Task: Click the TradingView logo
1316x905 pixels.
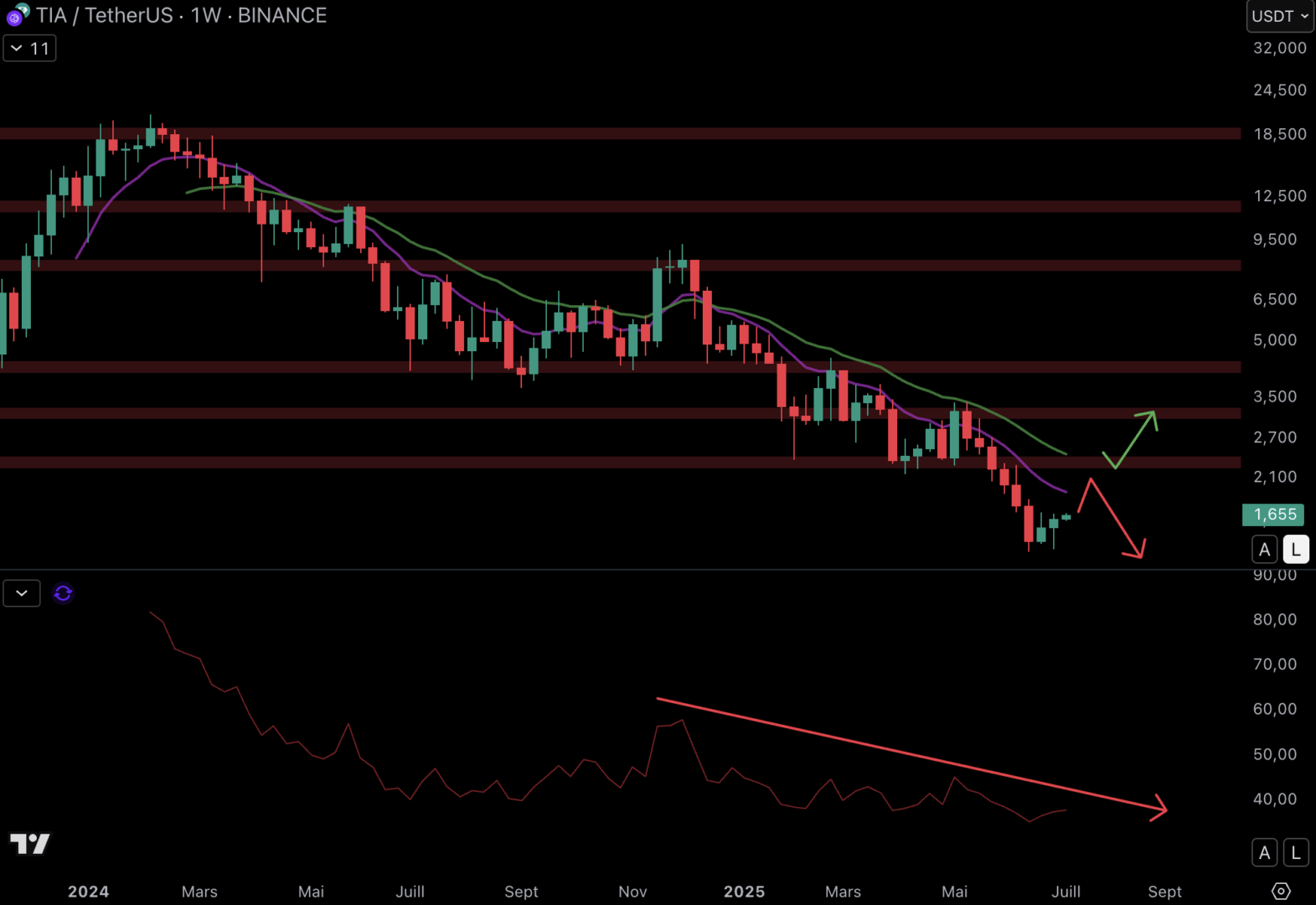Action: pyautogui.click(x=30, y=843)
